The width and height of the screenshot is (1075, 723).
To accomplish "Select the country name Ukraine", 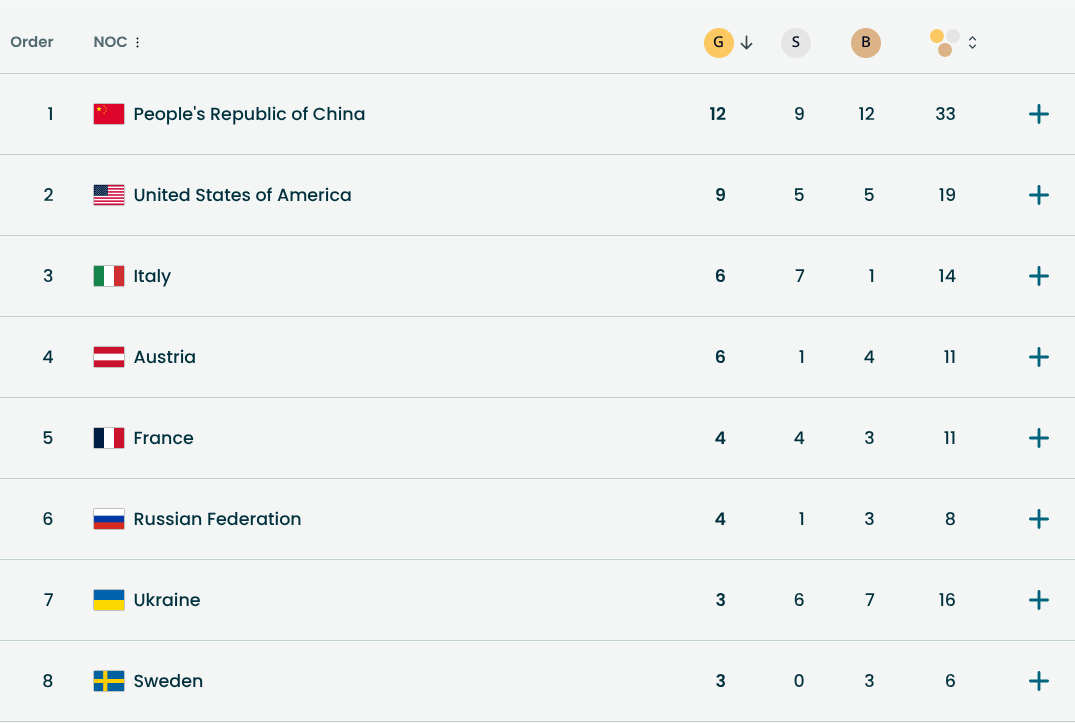I will (167, 600).
